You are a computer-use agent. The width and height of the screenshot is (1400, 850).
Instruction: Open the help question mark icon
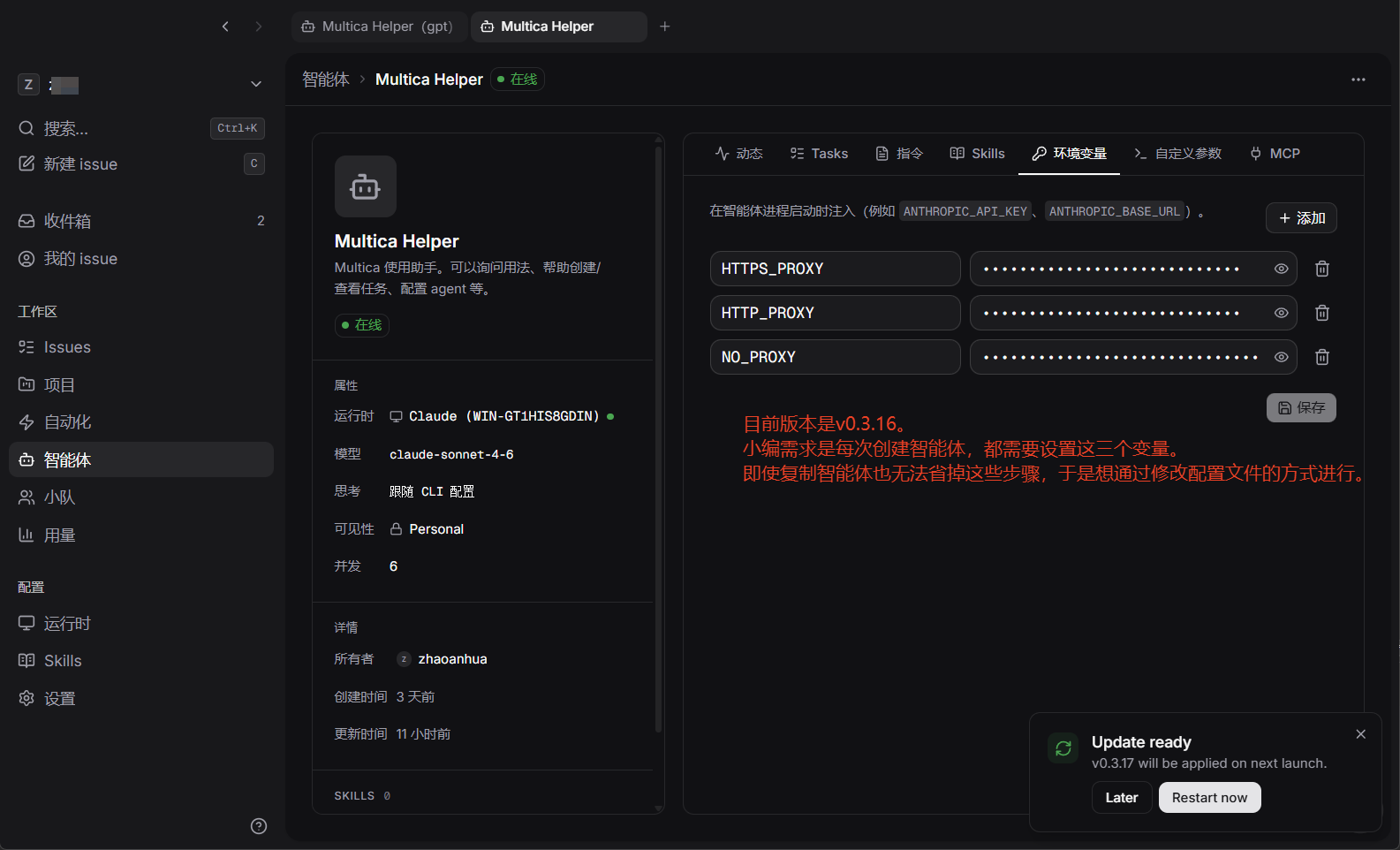(259, 826)
